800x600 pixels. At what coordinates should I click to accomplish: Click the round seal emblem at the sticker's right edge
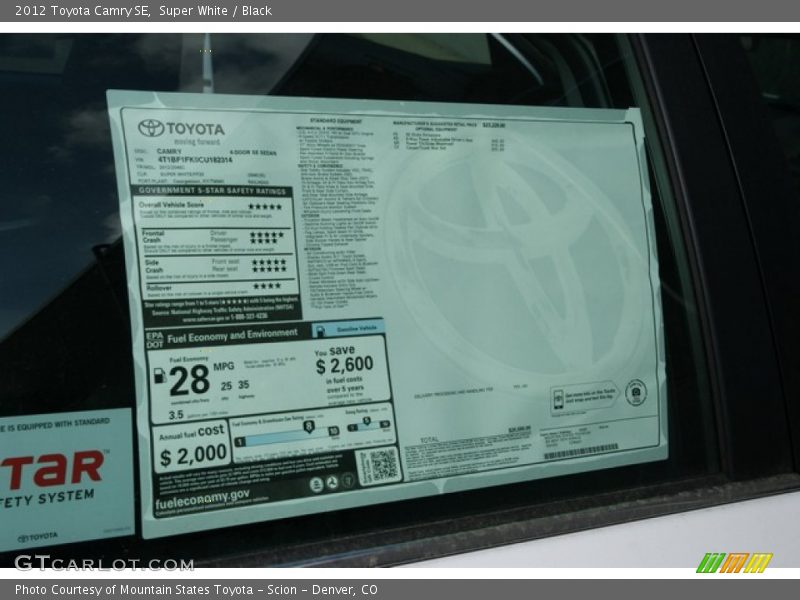pos(636,392)
